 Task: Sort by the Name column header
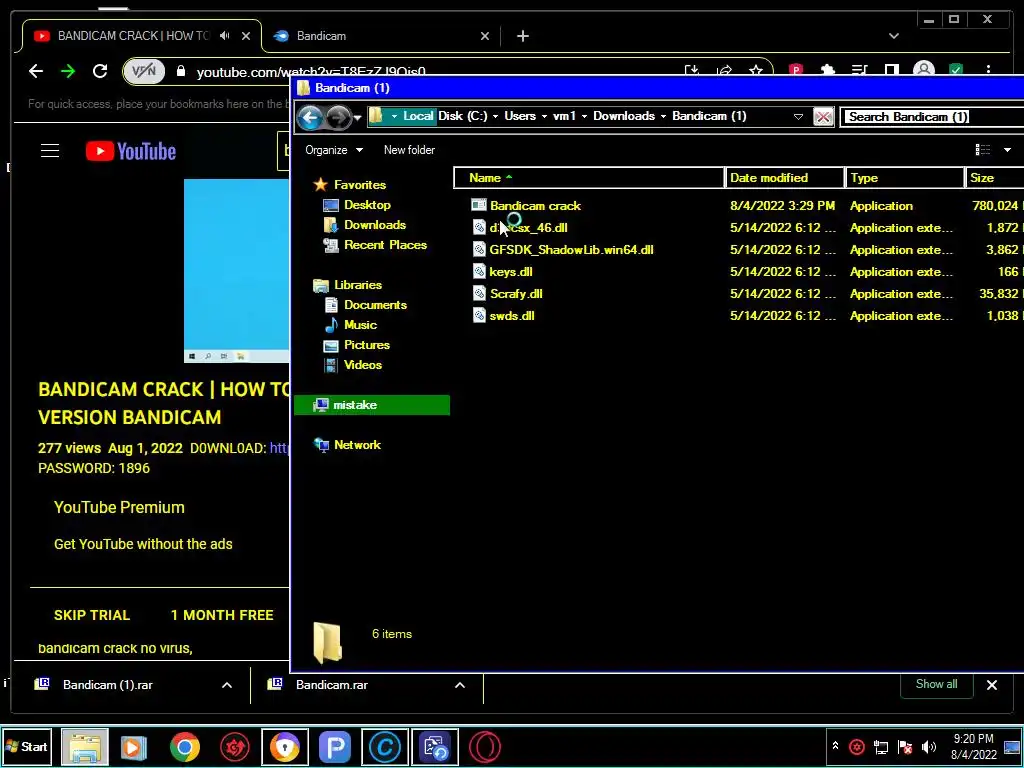[589, 178]
